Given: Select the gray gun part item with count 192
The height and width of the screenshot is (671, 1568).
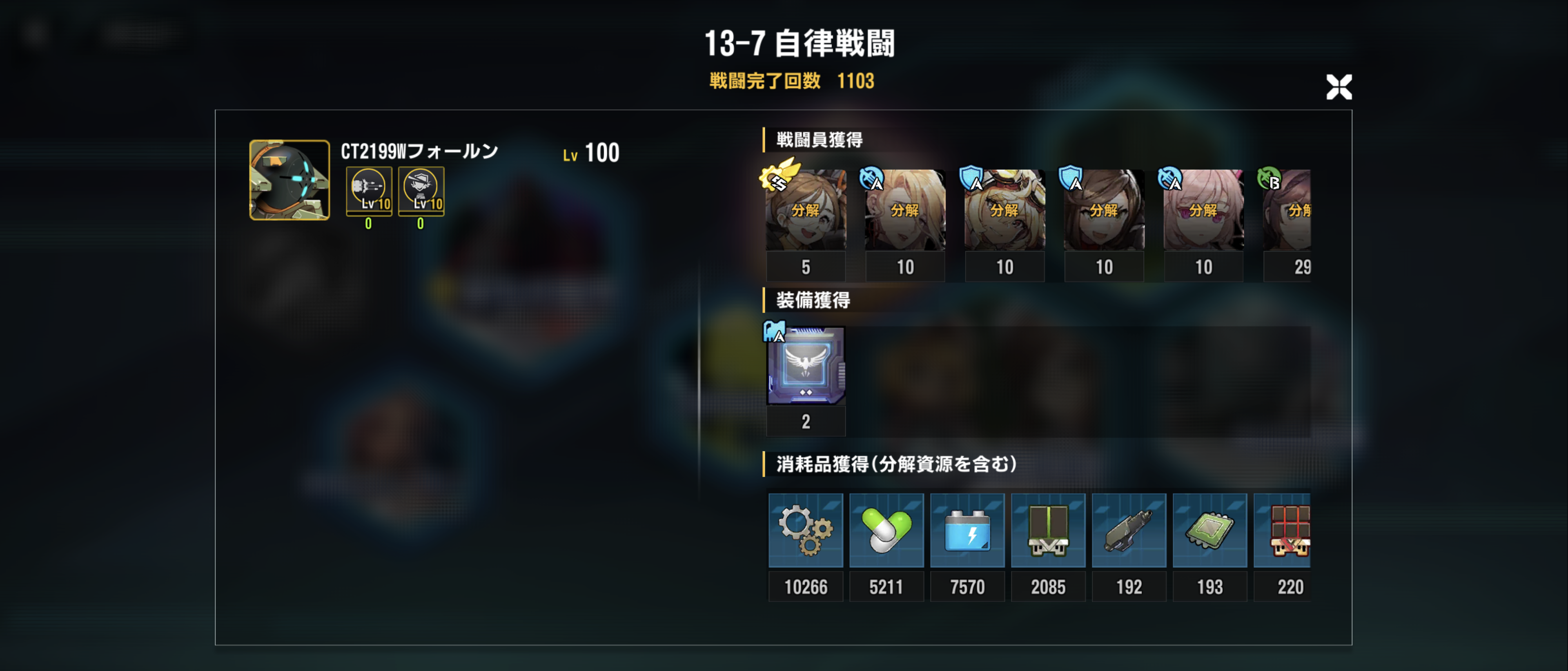Looking at the screenshot, I should tap(1129, 531).
